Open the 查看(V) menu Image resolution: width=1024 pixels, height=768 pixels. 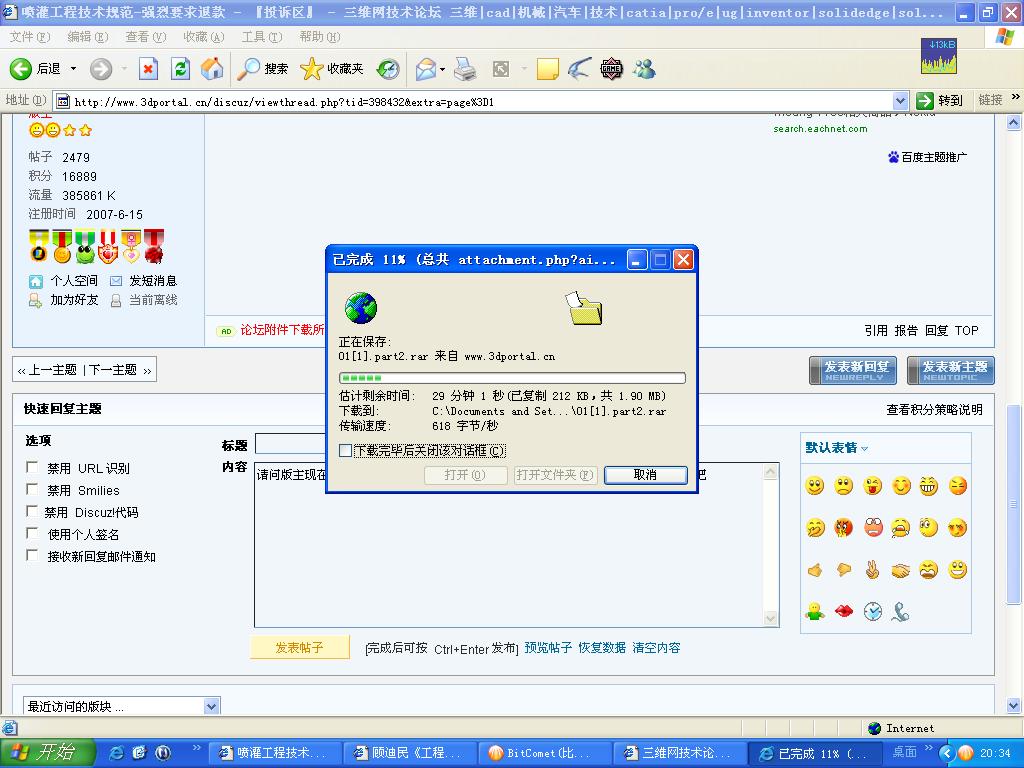pyautogui.click(x=146, y=37)
